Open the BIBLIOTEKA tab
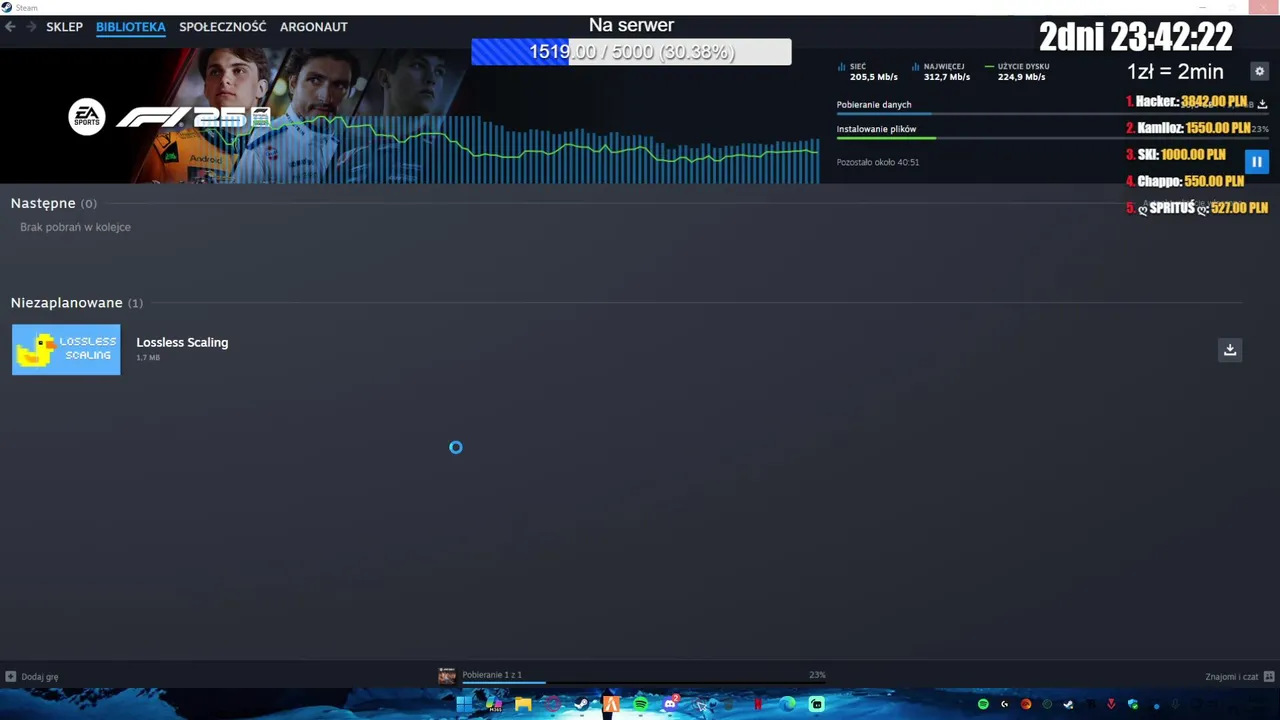1280x720 pixels. [x=131, y=27]
